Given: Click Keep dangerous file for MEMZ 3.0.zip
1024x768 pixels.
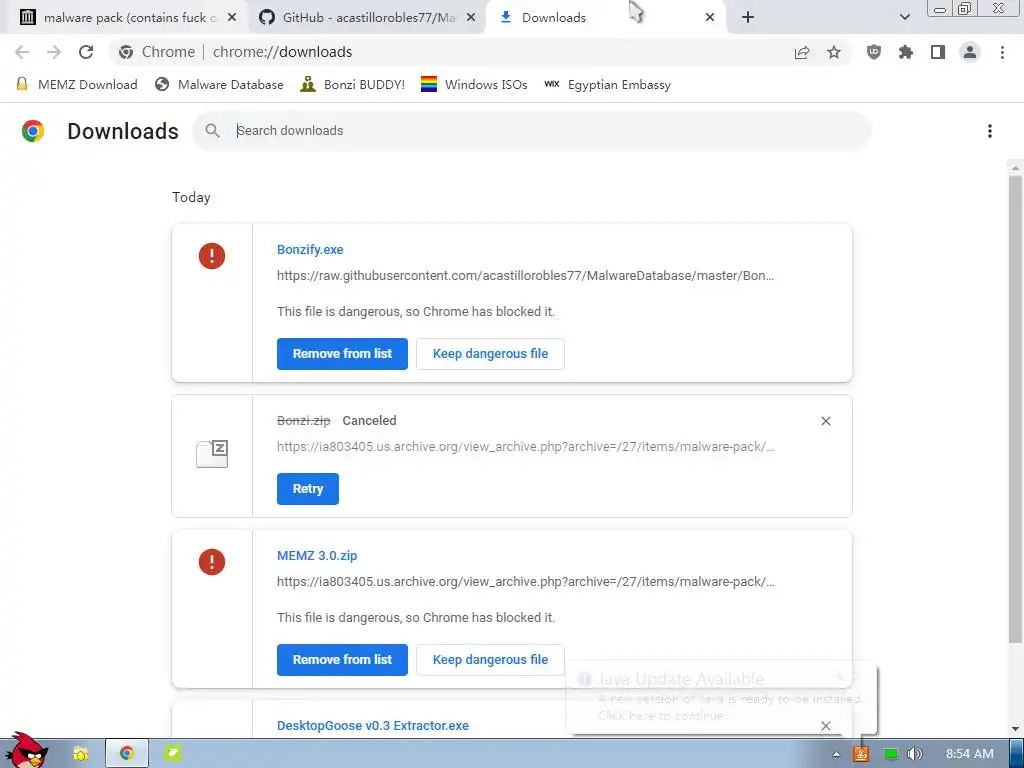Looking at the screenshot, I should click(x=490, y=660).
